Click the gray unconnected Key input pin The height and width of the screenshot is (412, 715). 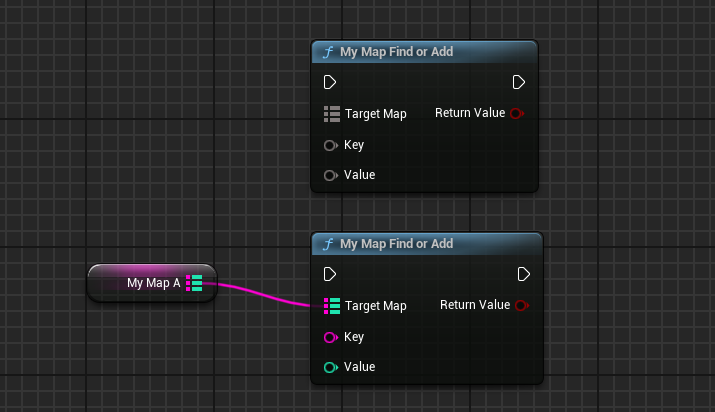331,145
